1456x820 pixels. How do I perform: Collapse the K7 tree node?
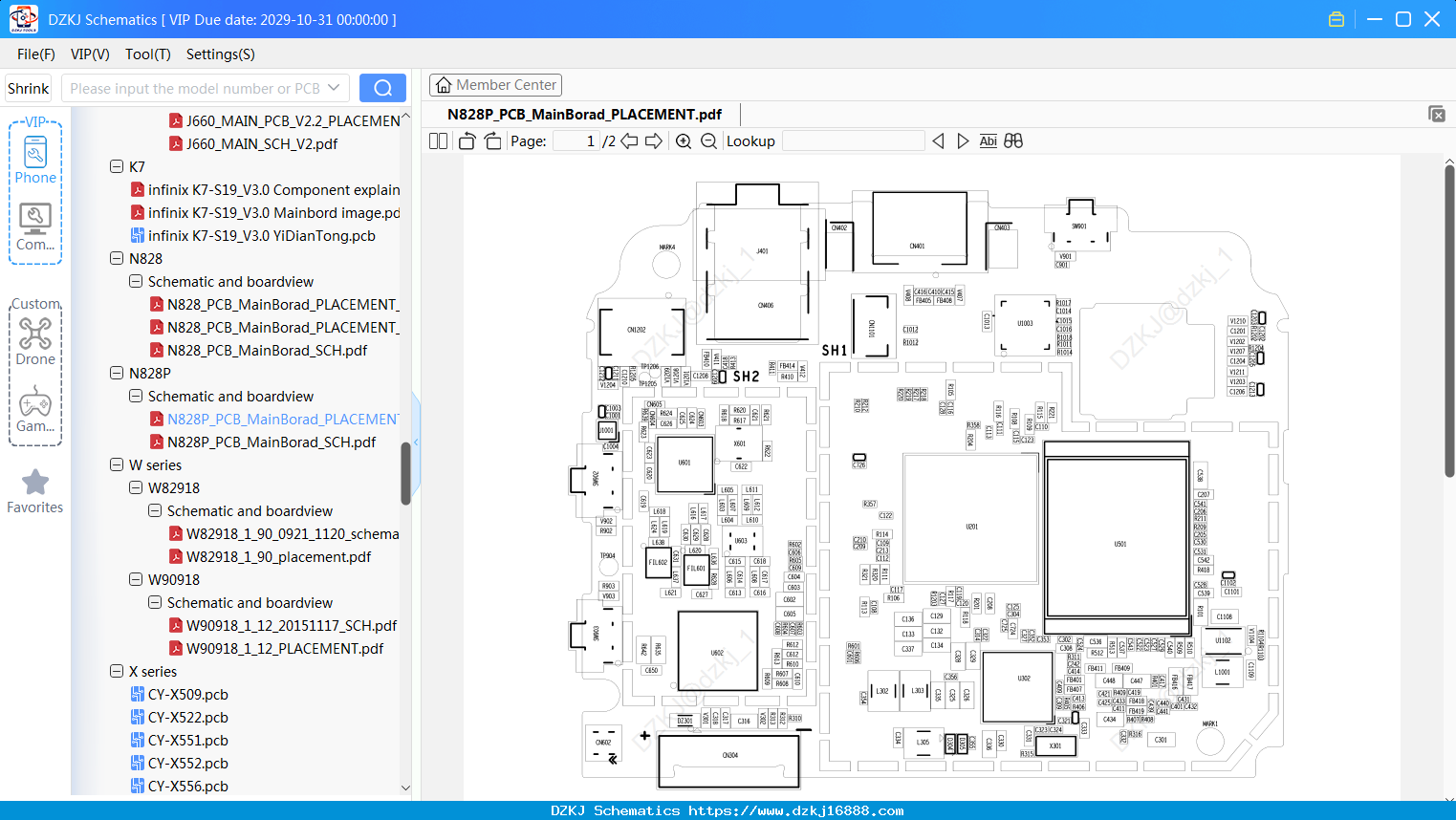[117, 166]
